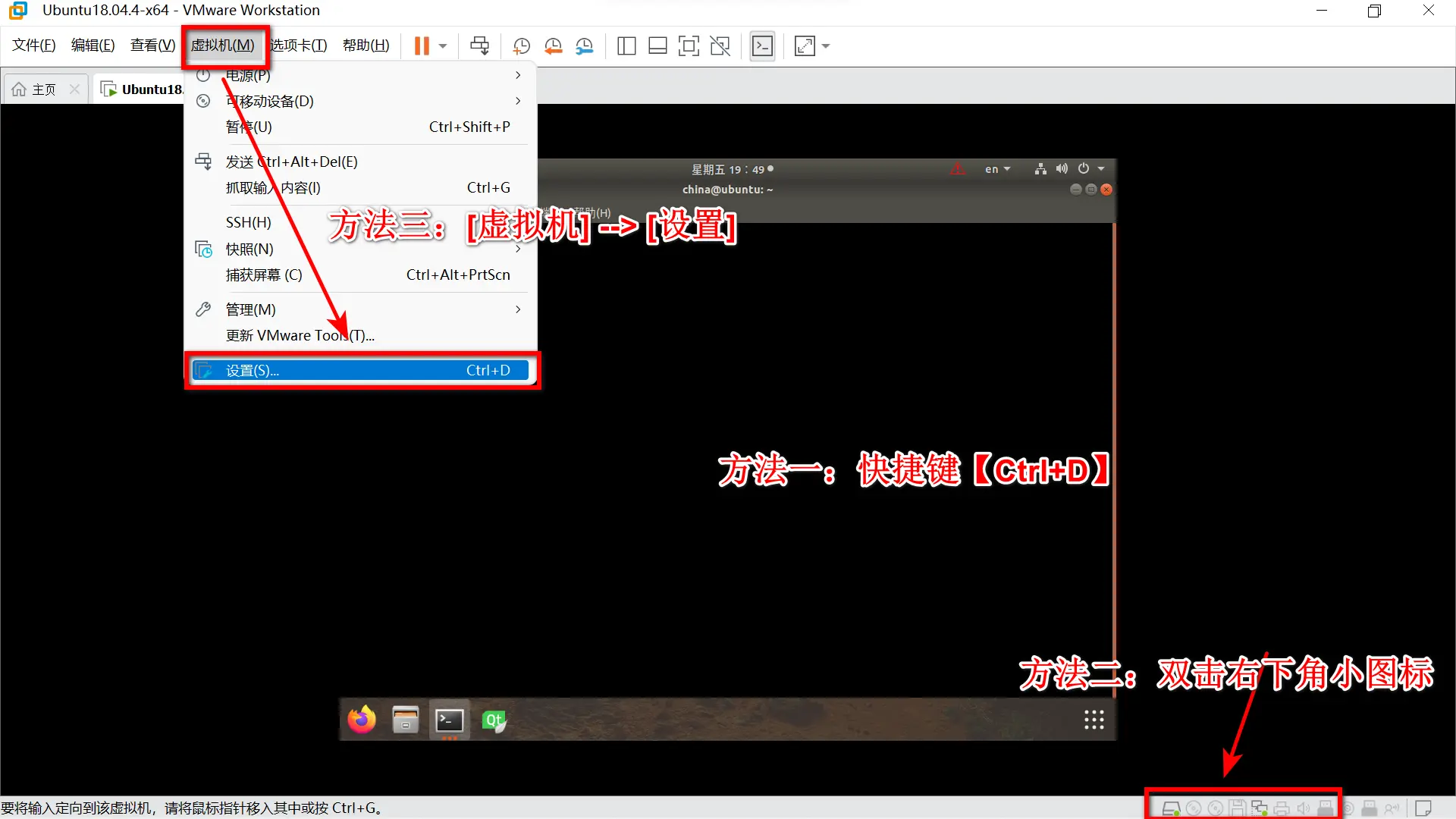Screen dimensions: 1456x819
Task: Open the SSH(H) menu entry
Action: point(360,222)
